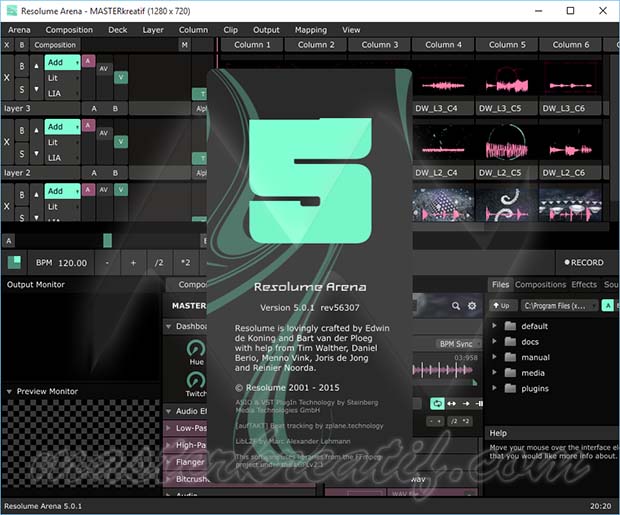Screen dimensions: 620x515
Task: Assign layer 2 to crossfader bus A
Action: pos(94,173)
